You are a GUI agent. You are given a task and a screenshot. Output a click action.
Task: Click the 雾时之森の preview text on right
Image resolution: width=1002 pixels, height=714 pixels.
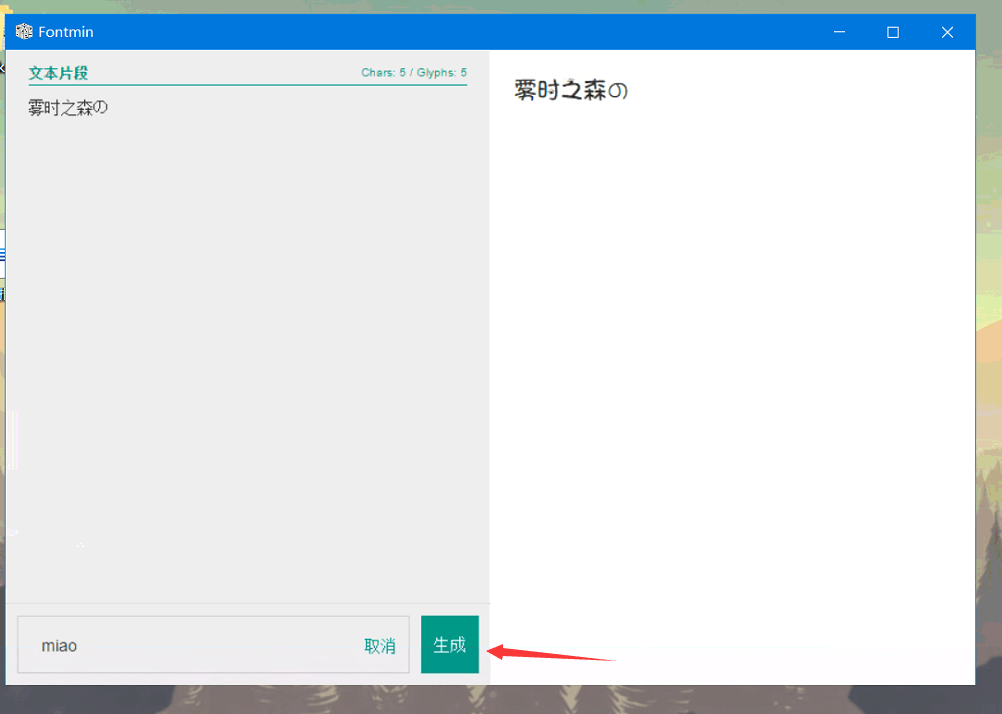coord(570,91)
